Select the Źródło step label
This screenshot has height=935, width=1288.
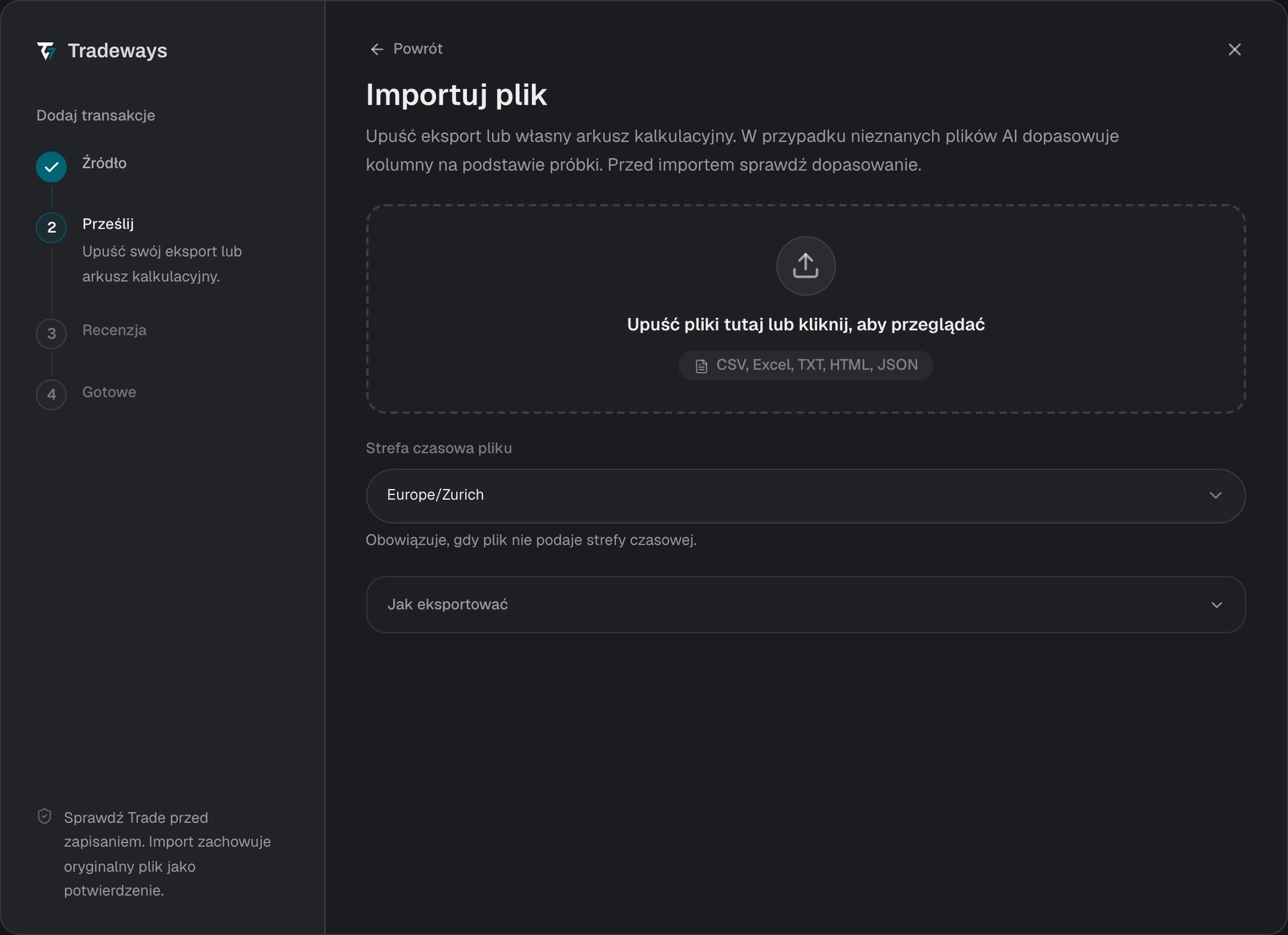point(104,163)
